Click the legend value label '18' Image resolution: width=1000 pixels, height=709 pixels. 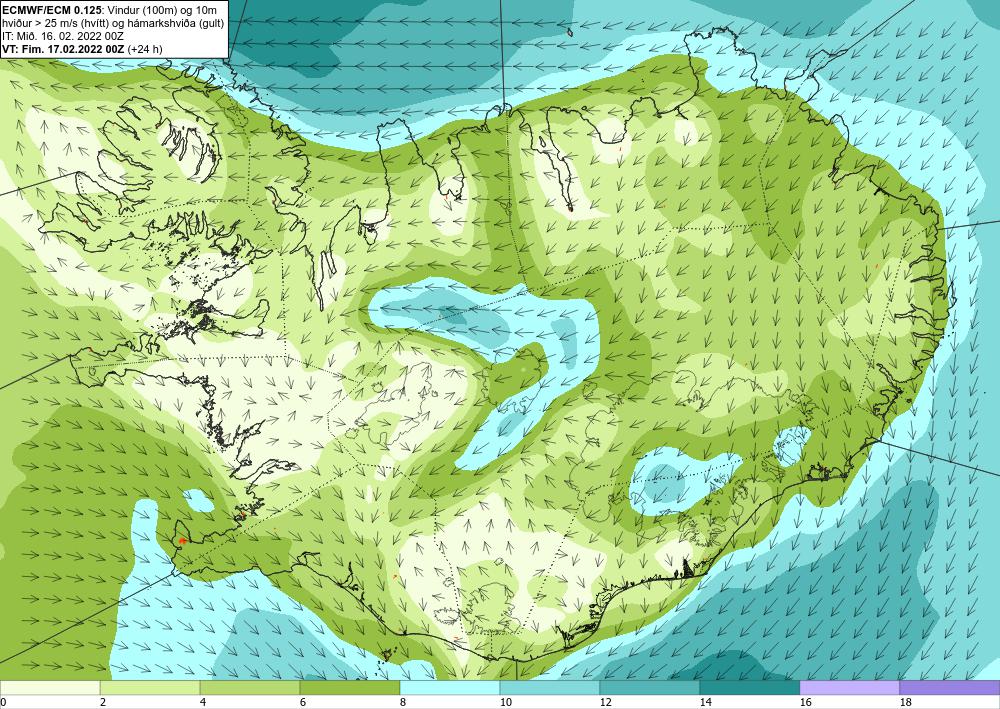click(905, 703)
